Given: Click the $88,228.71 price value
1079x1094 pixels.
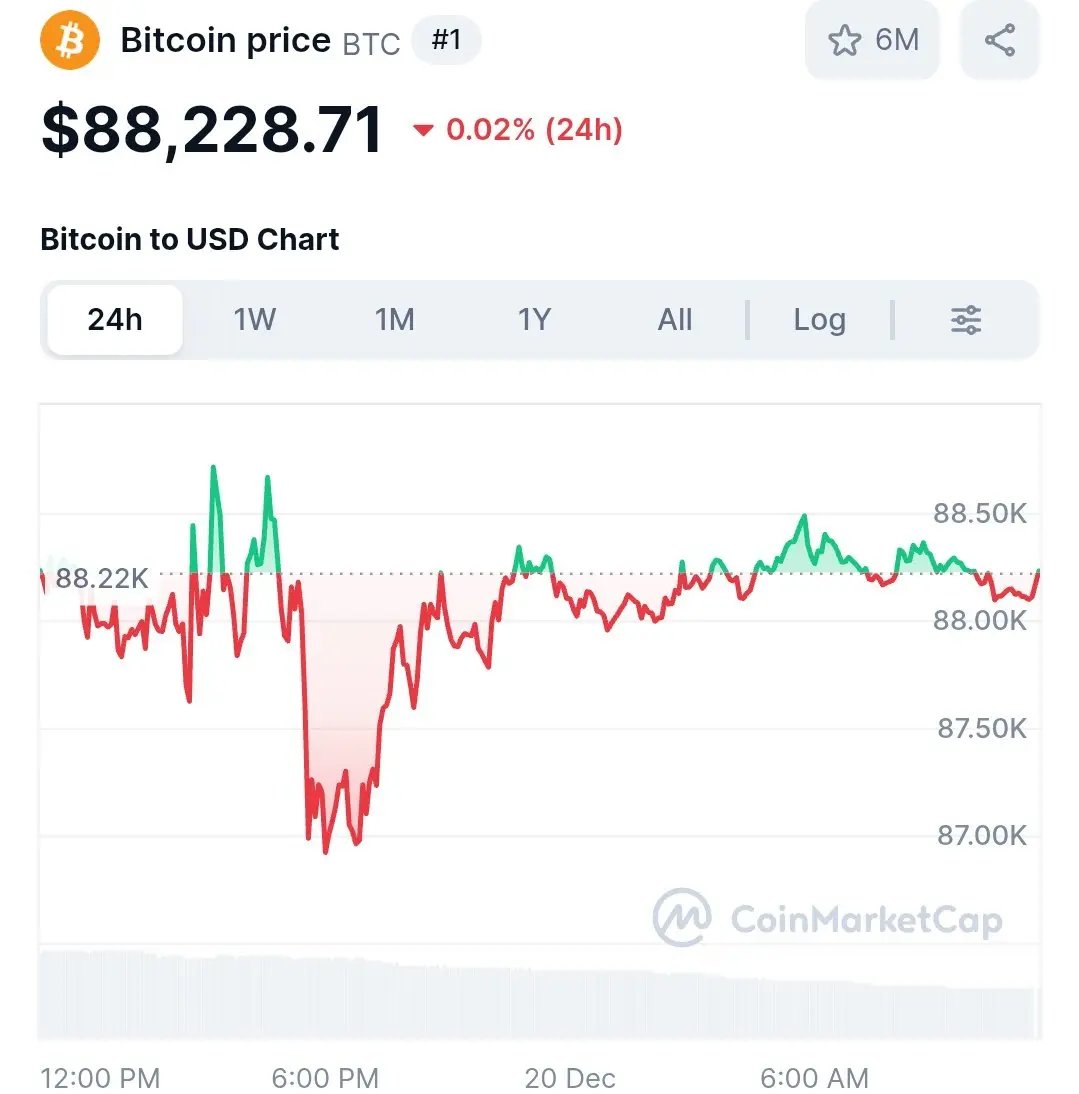Looking at the screenshot, I should coord(212,130).
